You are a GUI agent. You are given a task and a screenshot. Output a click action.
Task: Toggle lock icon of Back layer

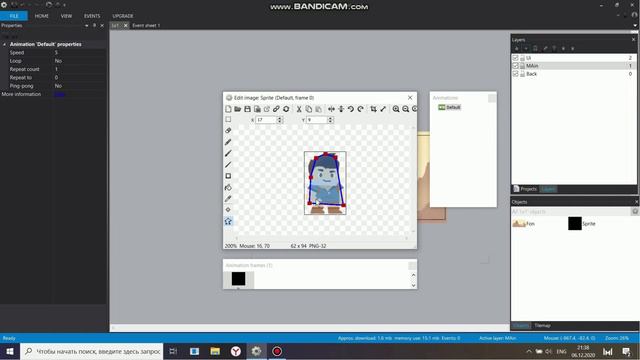(x=522, y=74)
